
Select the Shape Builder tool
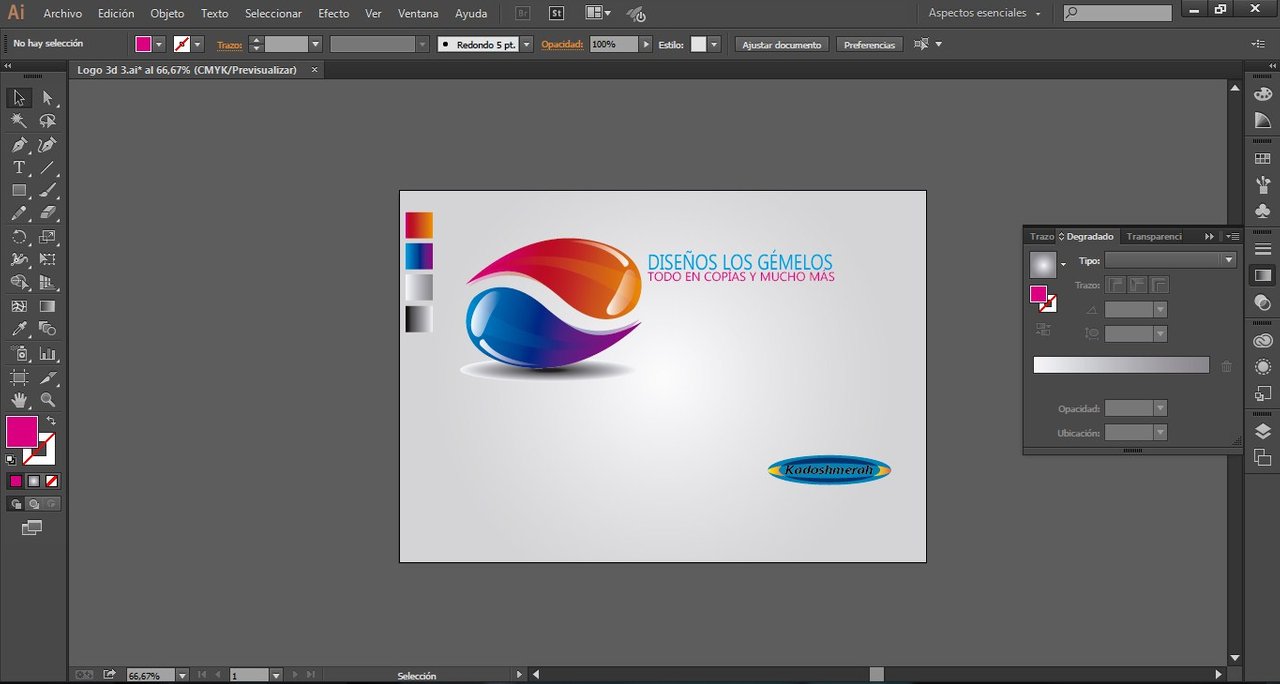19,283
